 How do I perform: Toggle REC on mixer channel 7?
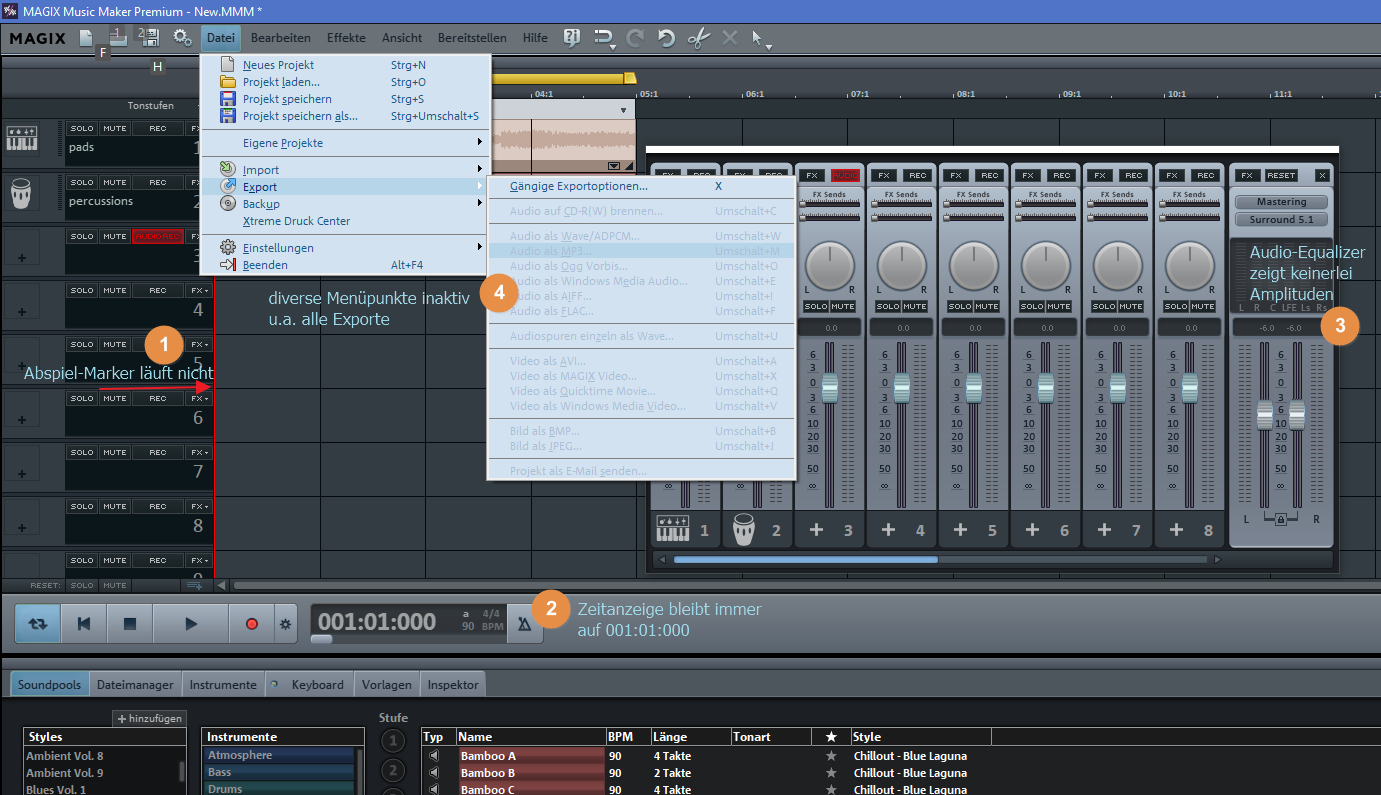tap(1134, 175)
